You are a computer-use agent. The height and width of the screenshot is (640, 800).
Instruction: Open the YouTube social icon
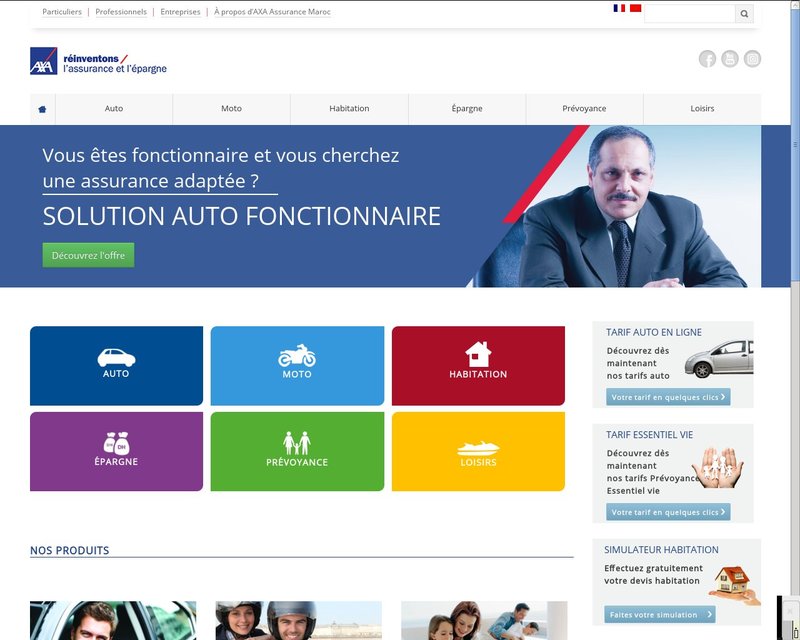tap(730, 59)
